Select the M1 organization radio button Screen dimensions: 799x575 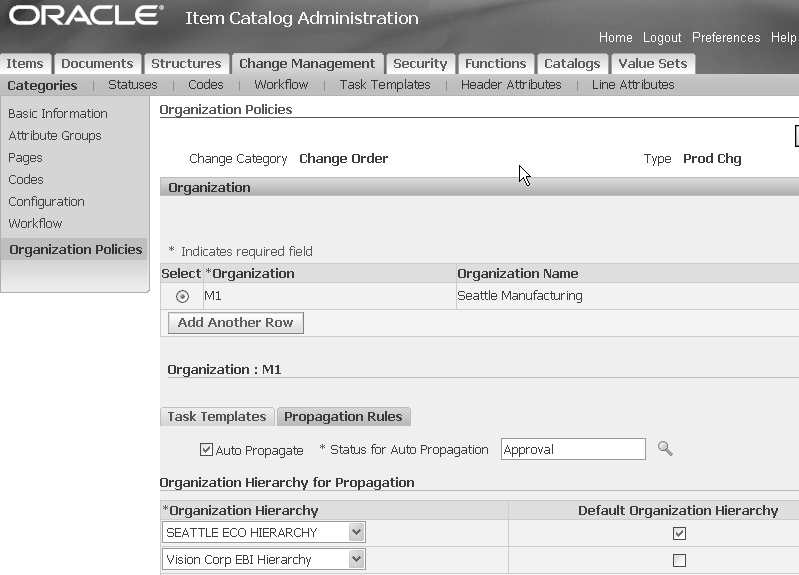click(182, 296)
